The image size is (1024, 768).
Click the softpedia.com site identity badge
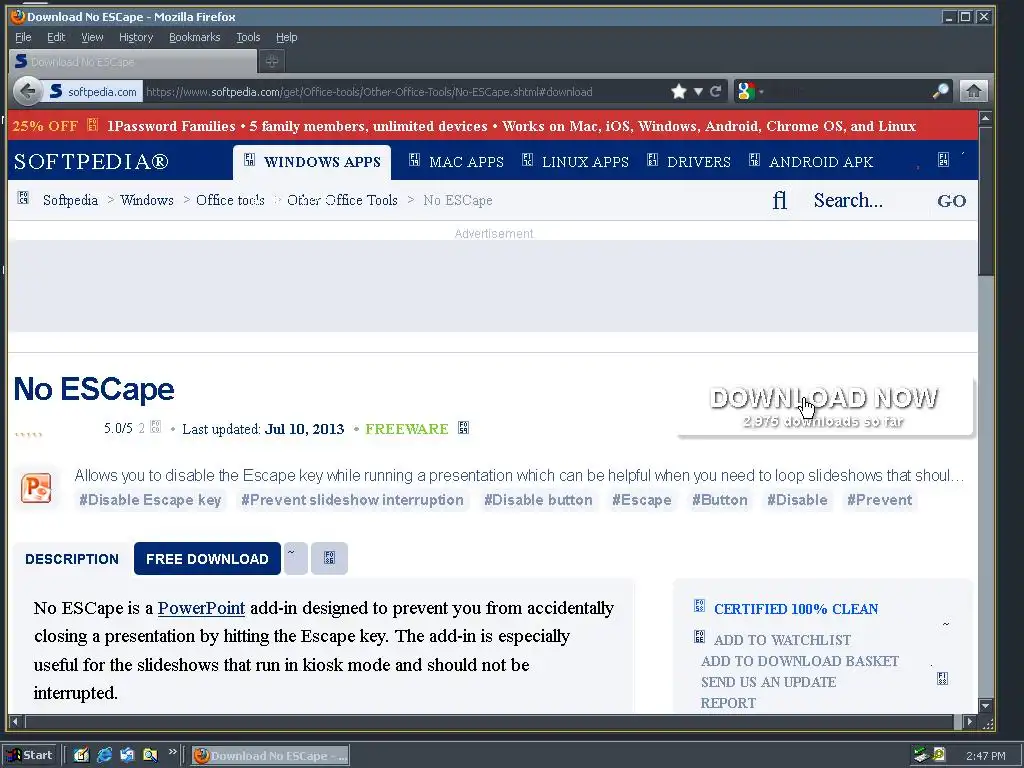point(93,91)
